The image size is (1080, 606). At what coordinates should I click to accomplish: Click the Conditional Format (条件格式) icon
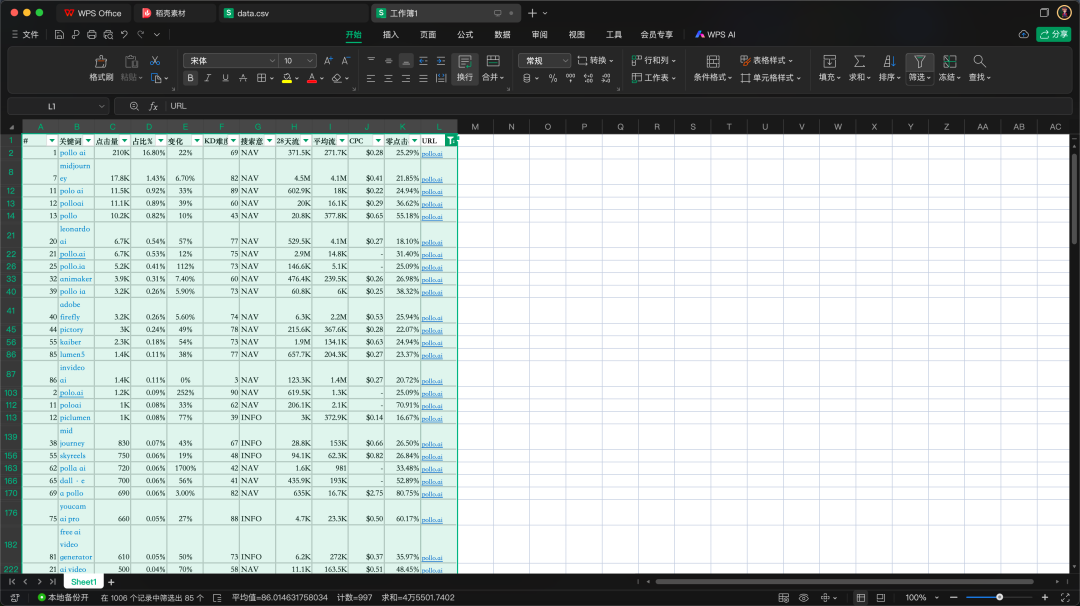point(713,62)
